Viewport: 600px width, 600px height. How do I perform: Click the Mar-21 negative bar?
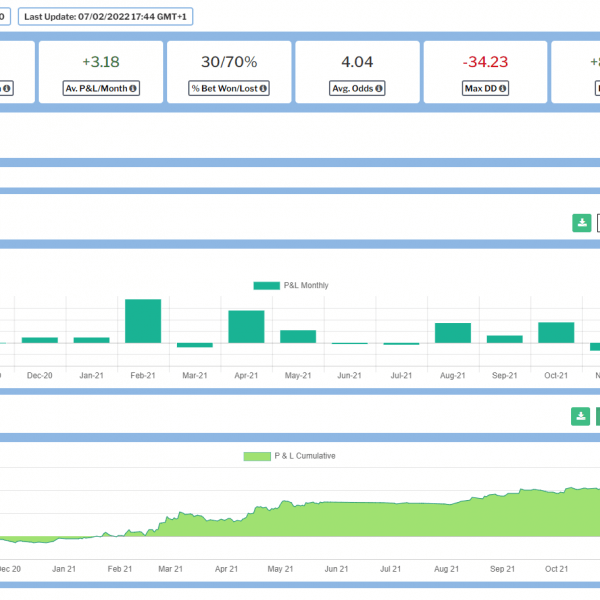click(195, 345)
